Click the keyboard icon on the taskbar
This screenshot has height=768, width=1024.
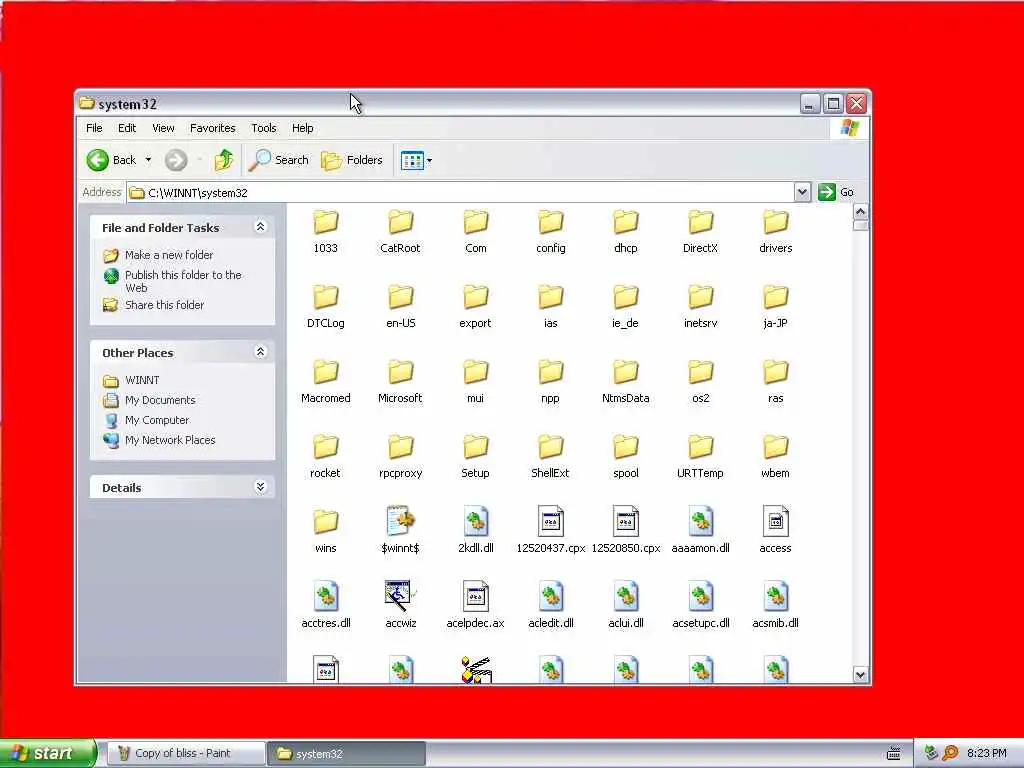893,754
